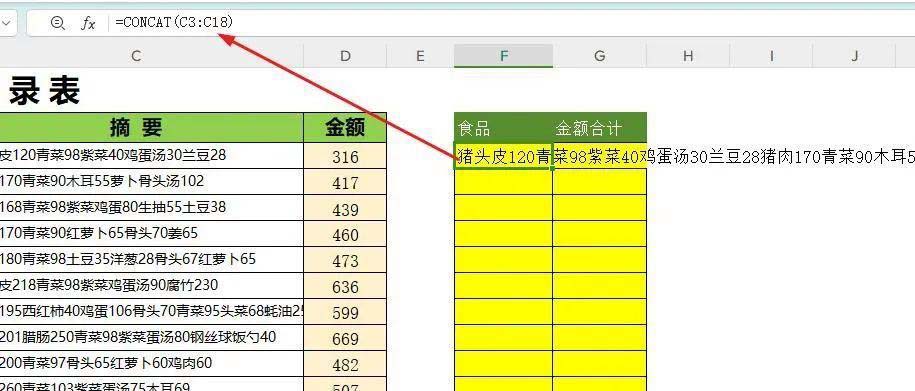Click the cell containing 鸡蛋汤90腐竹230

click(x=151, y=285)
